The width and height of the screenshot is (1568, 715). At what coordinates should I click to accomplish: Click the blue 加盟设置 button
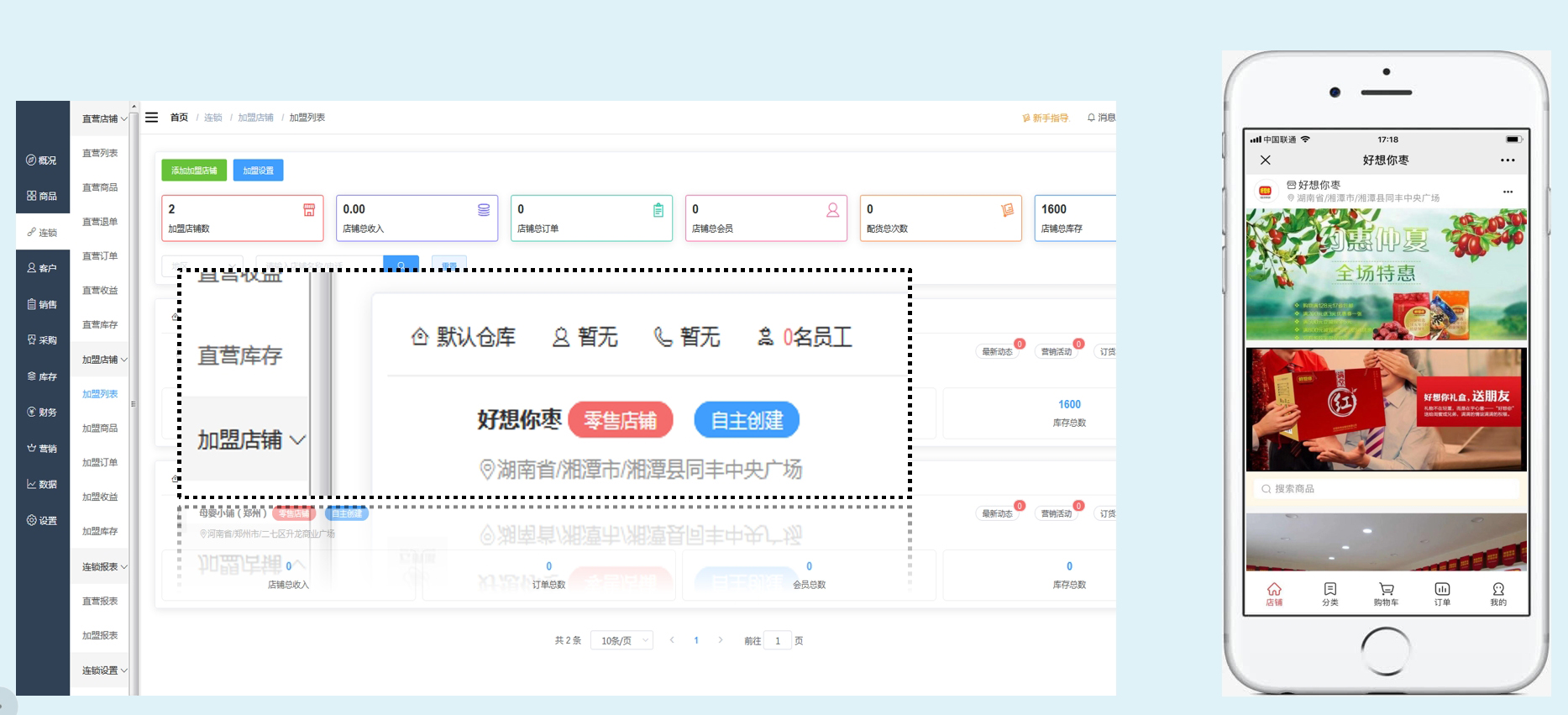coord(259,171)
